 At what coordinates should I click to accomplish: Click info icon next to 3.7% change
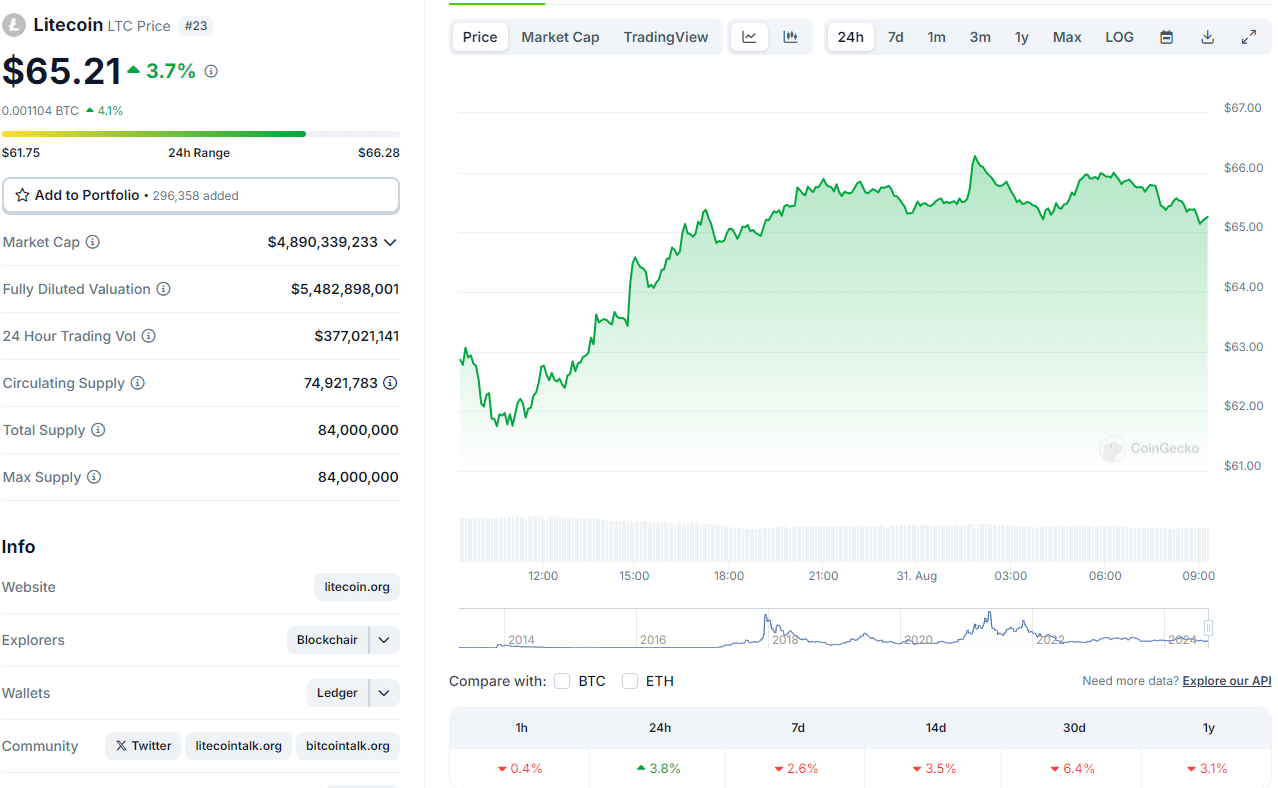[x=211, y=71]
